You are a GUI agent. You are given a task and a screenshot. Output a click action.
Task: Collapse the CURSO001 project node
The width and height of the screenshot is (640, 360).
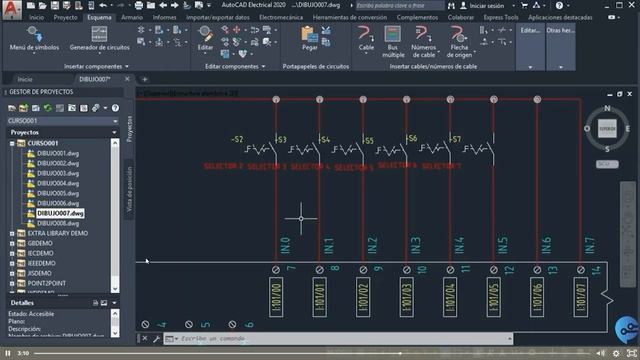tap(12, 143)
